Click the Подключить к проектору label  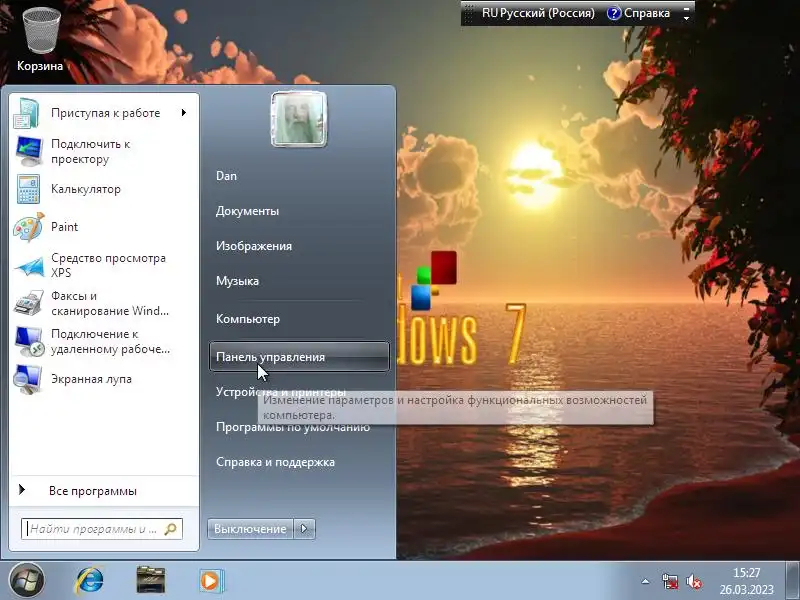(x=90, y=151)
